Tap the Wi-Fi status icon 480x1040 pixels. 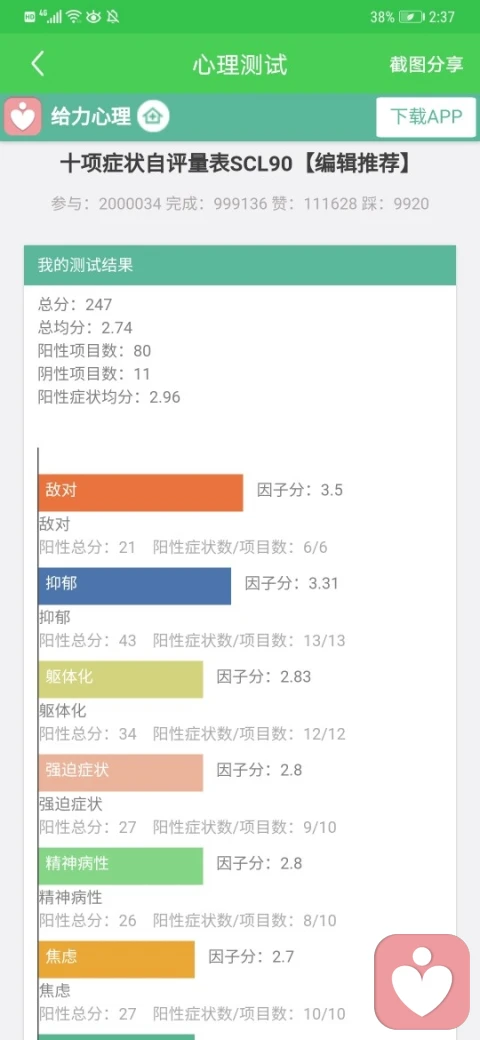point(74,17)
